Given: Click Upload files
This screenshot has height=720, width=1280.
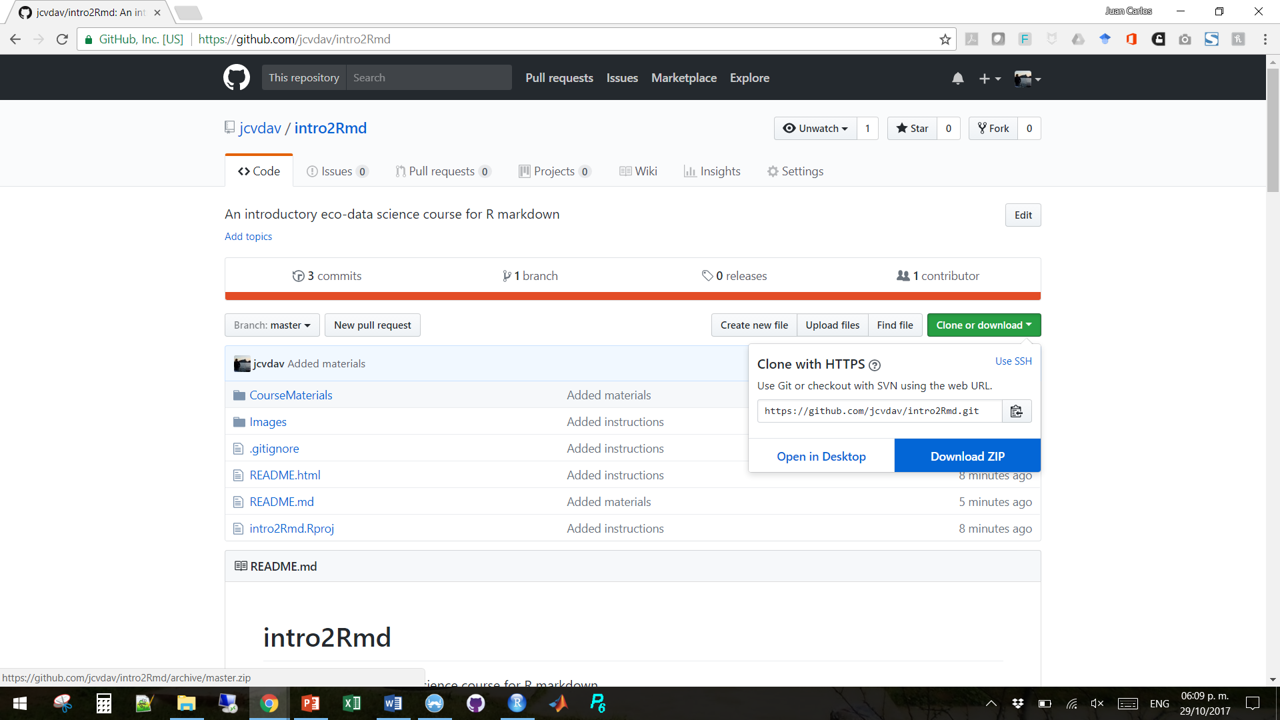Looking at the screenshot, I should pos(832,325).
